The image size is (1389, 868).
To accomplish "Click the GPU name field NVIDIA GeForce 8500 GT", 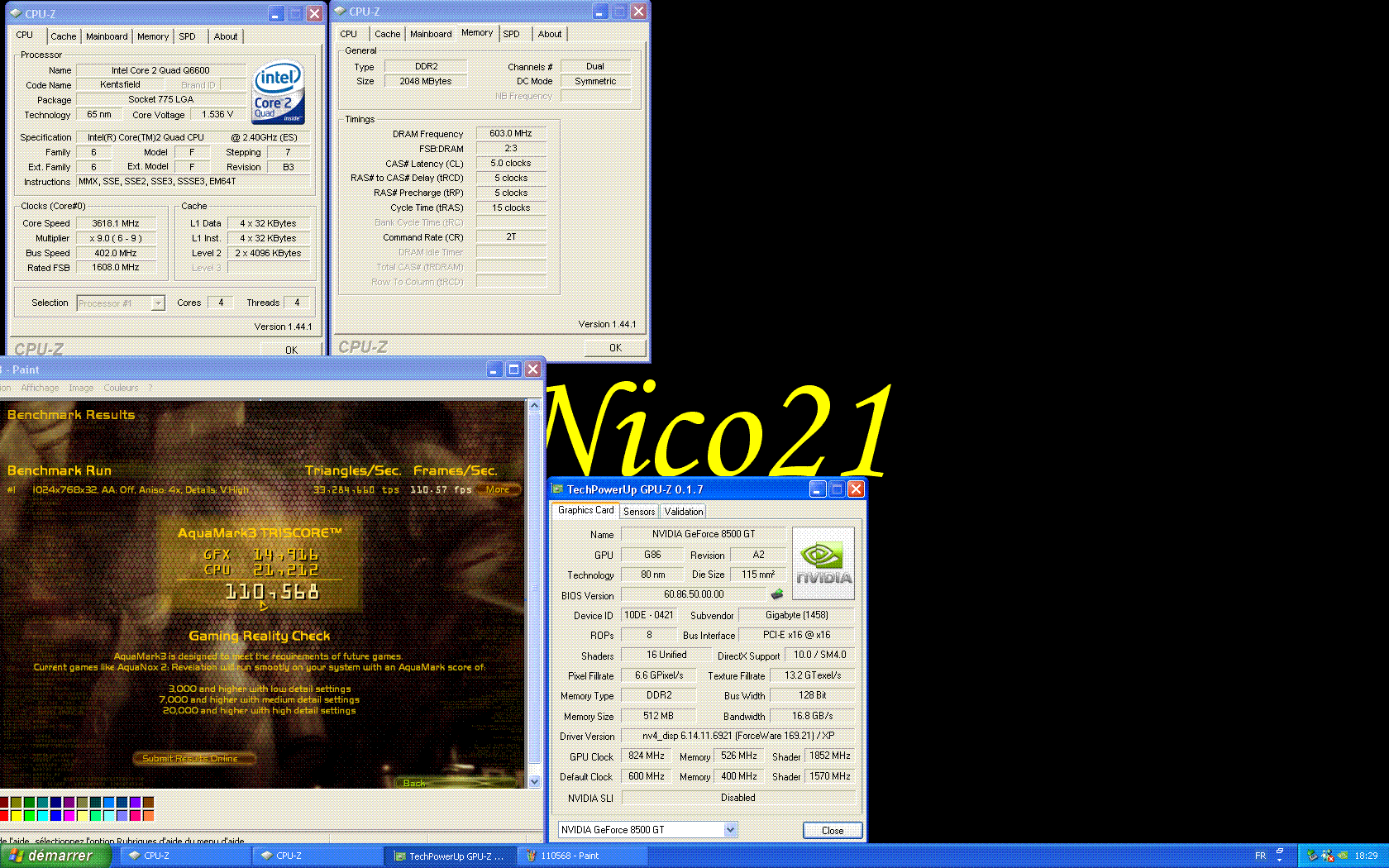I will [703, 534].
